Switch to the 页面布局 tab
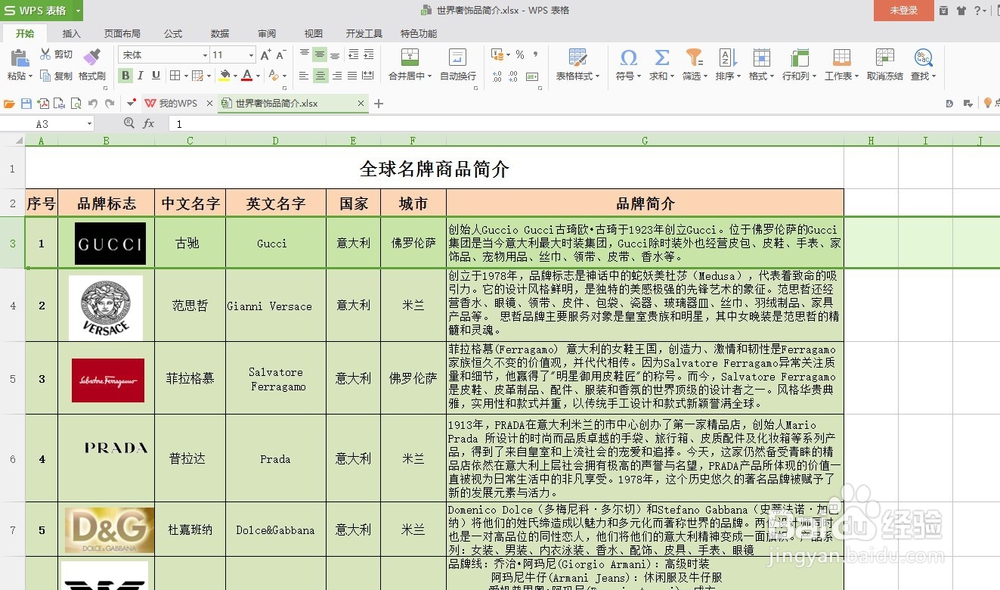The image size is (1000, 590). 122,33
